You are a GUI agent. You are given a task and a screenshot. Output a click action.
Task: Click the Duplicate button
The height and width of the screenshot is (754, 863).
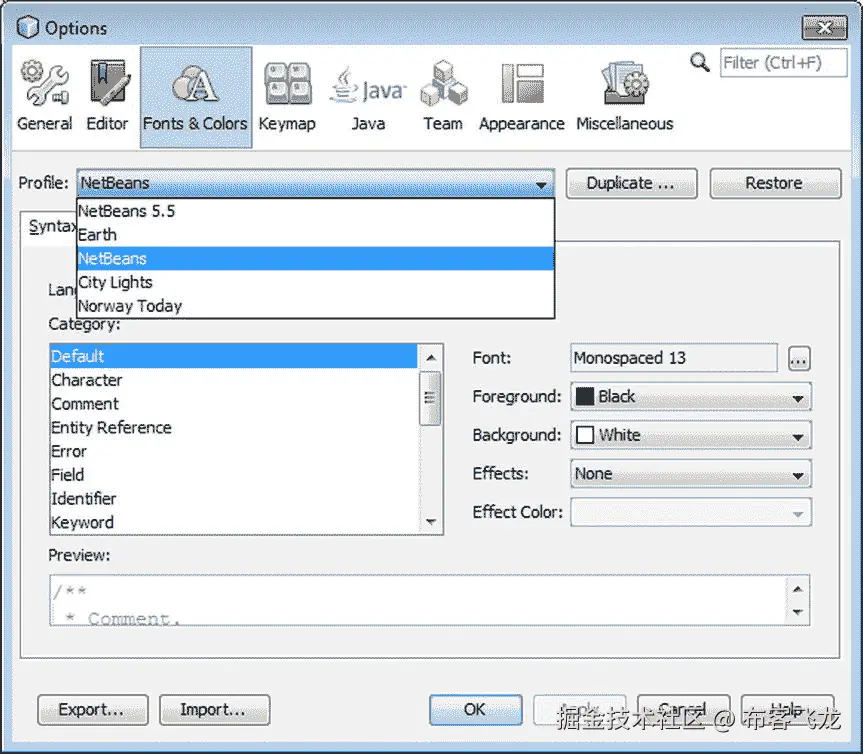[631, 183]
